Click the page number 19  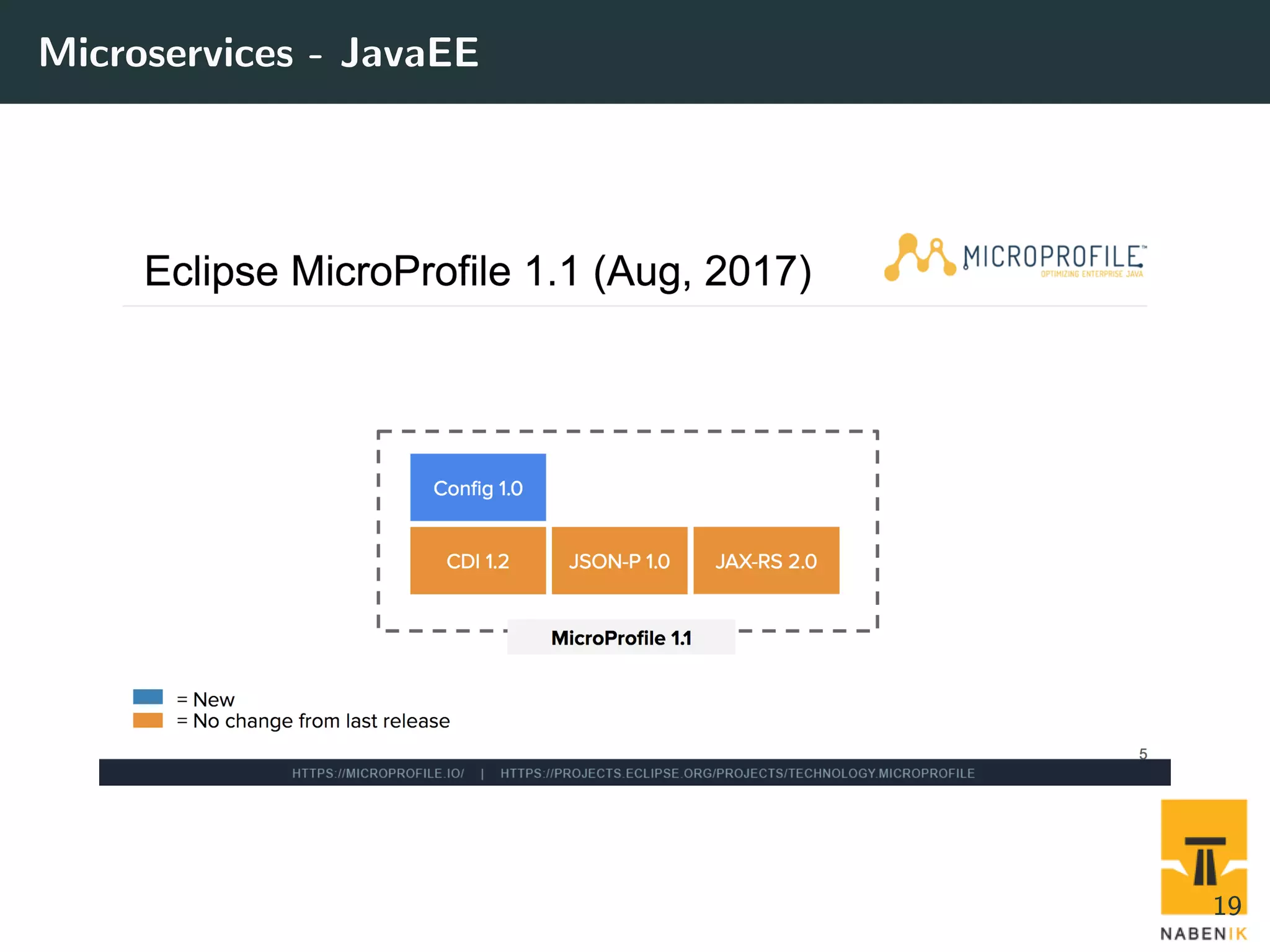click(x=1227, y=906)
